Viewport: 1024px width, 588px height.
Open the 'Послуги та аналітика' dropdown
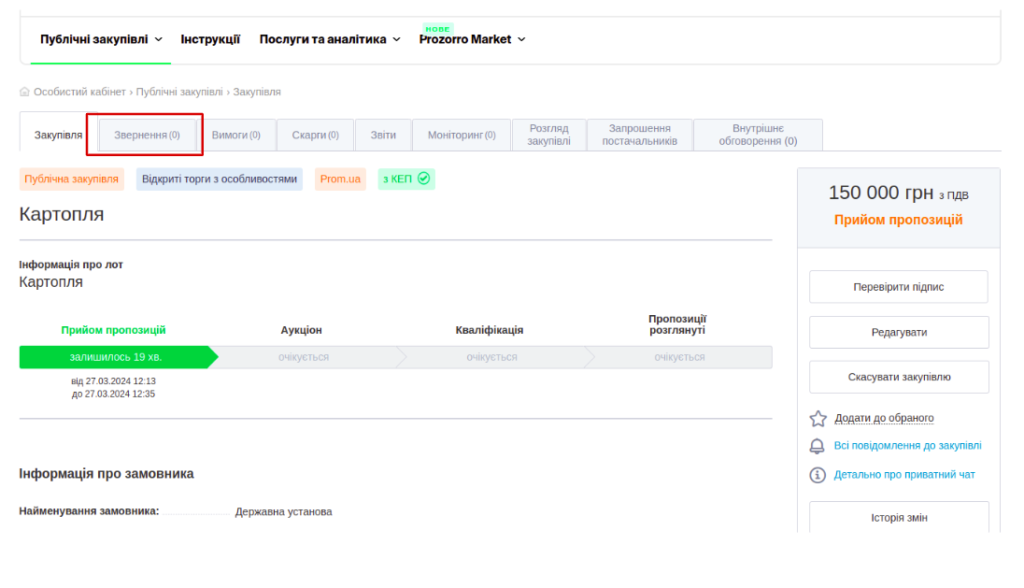[x=330, y=40]
